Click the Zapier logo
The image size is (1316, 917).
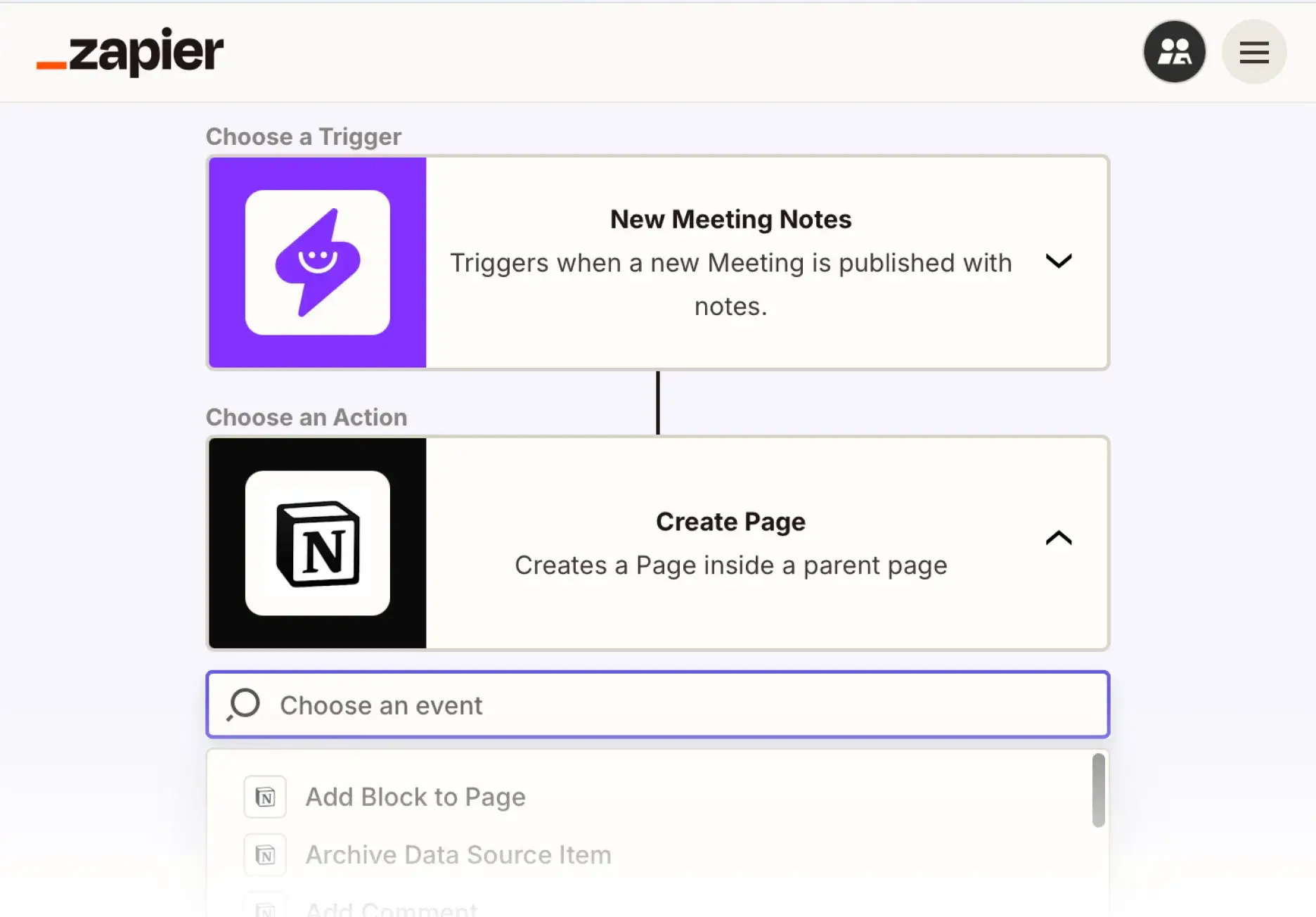coord(130,51)
